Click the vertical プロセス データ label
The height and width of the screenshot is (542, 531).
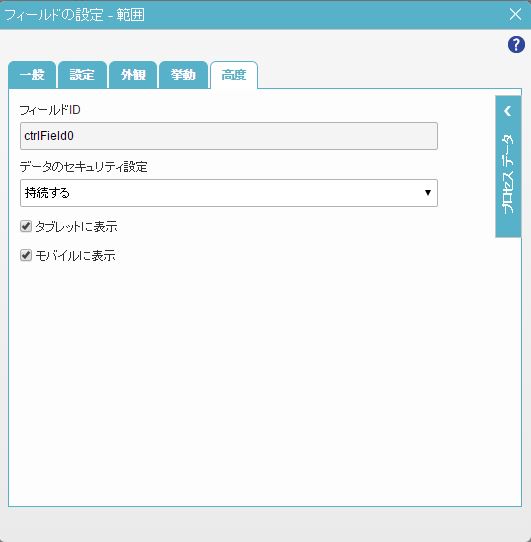coord(507,174)
